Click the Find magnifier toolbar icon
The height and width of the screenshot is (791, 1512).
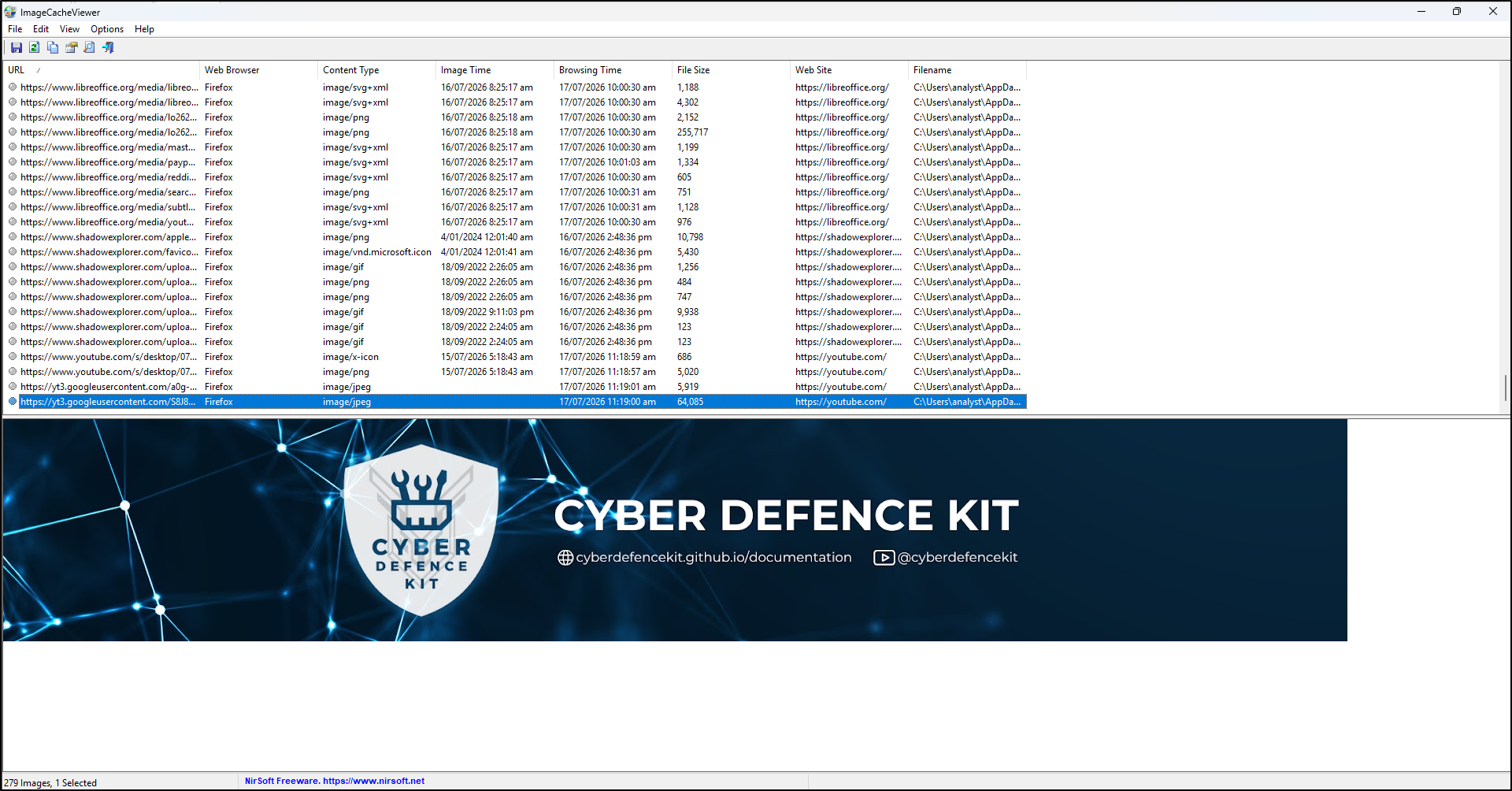click(89, 47)
